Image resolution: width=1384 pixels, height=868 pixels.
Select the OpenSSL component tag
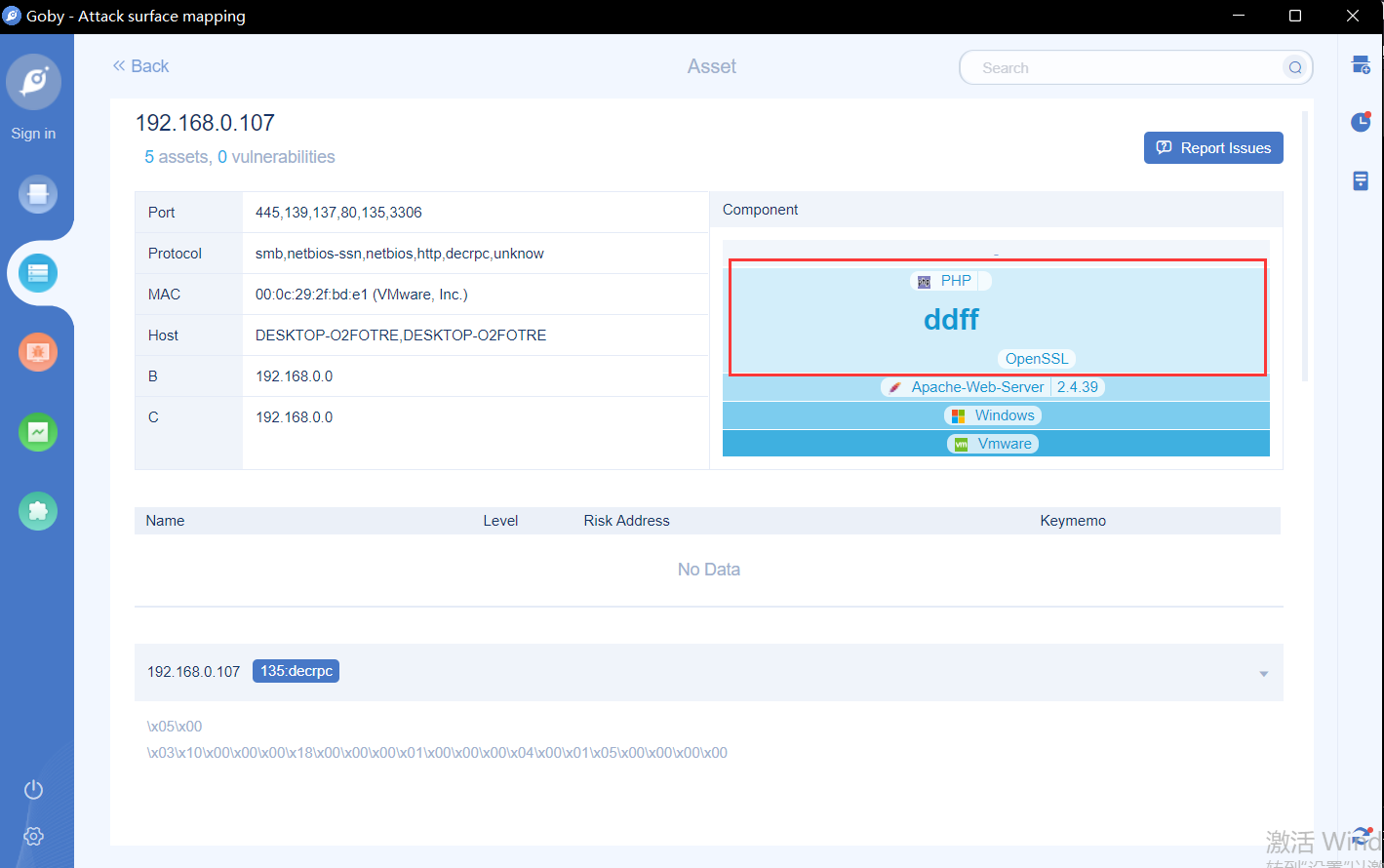[1037, 359]
